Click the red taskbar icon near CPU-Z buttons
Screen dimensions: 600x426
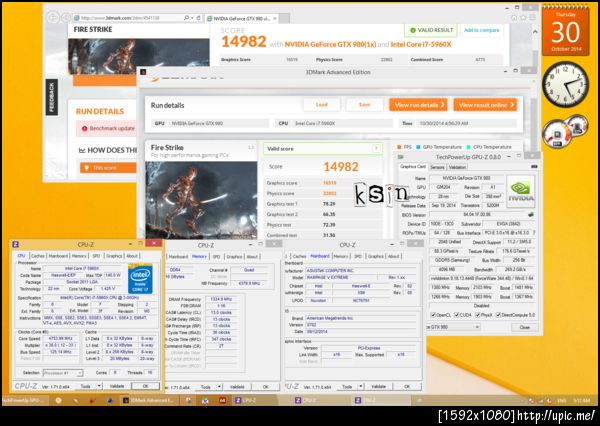(223, 400)
